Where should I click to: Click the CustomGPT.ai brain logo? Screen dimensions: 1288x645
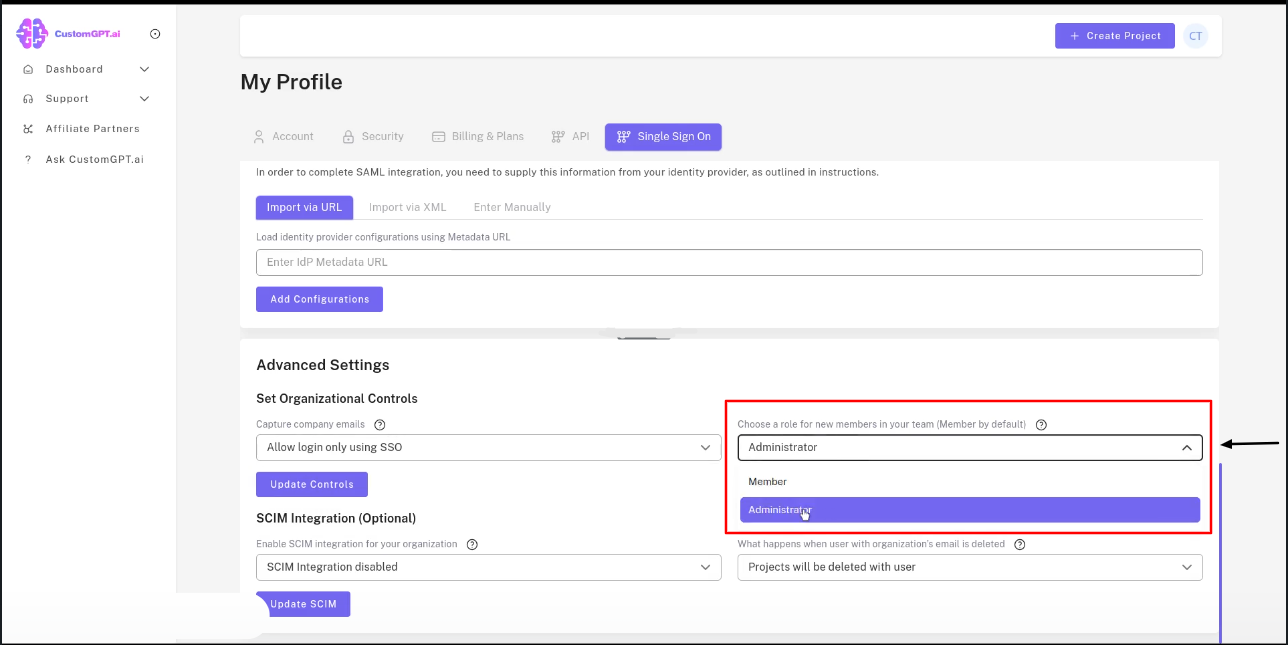point(30,32)
